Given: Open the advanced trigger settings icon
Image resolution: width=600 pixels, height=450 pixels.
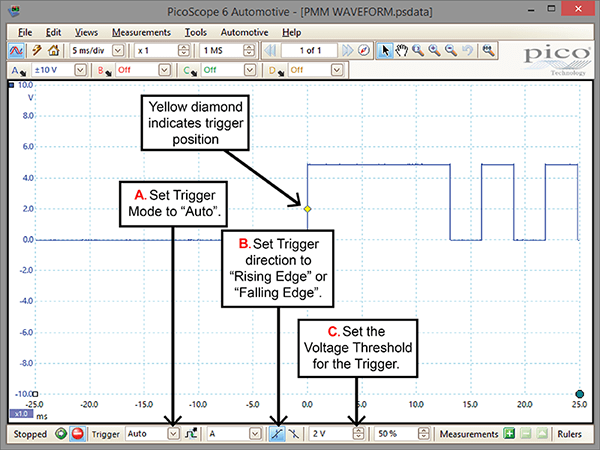Looking at the screenshot, I should click(191, 434).
